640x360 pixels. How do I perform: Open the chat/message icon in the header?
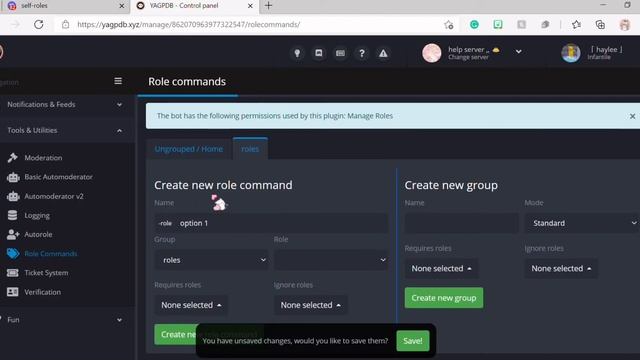319,53
